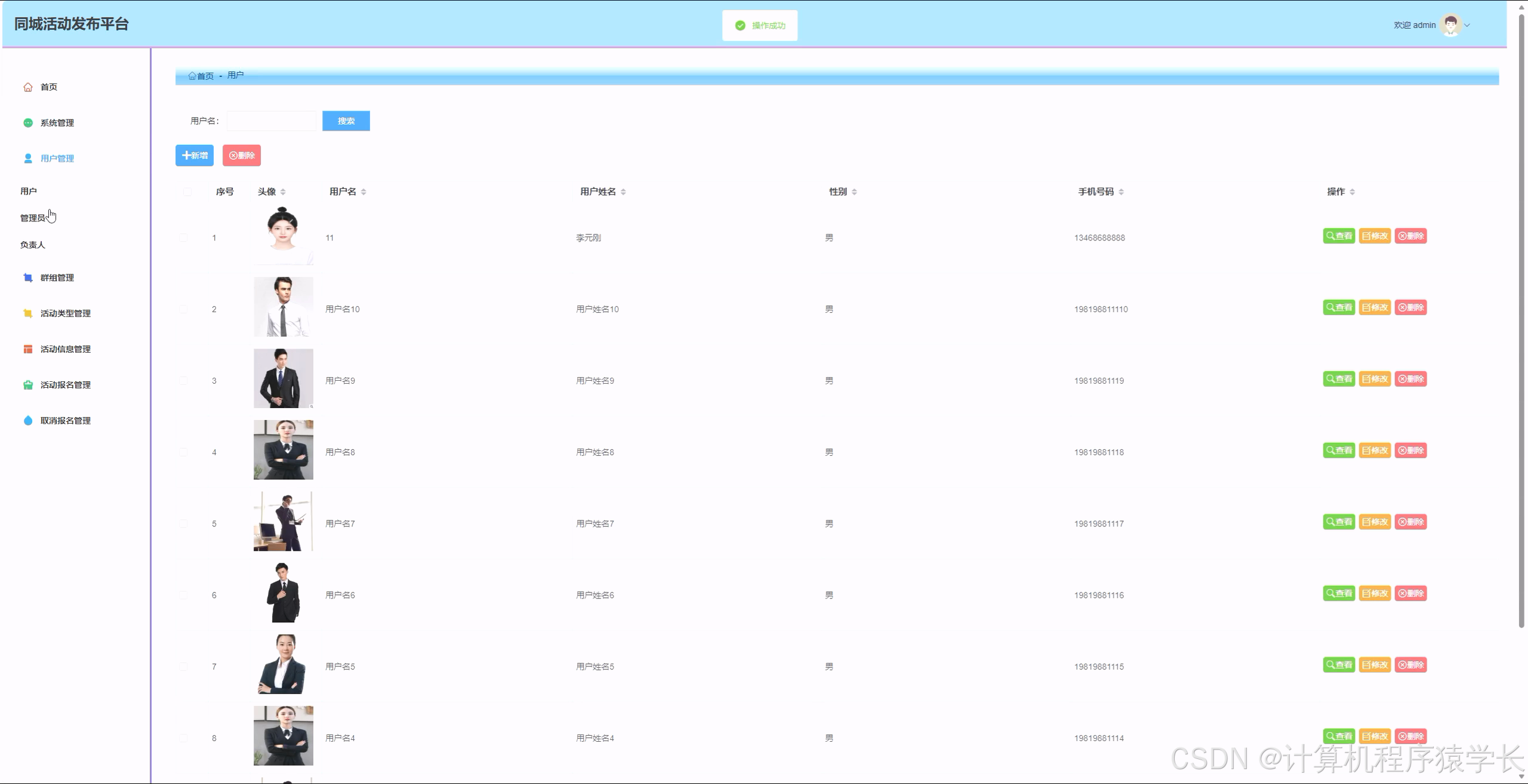Viewport: 1528px width, 784px height.
Task: Click the 用户名 search input field
Action: 272,121
